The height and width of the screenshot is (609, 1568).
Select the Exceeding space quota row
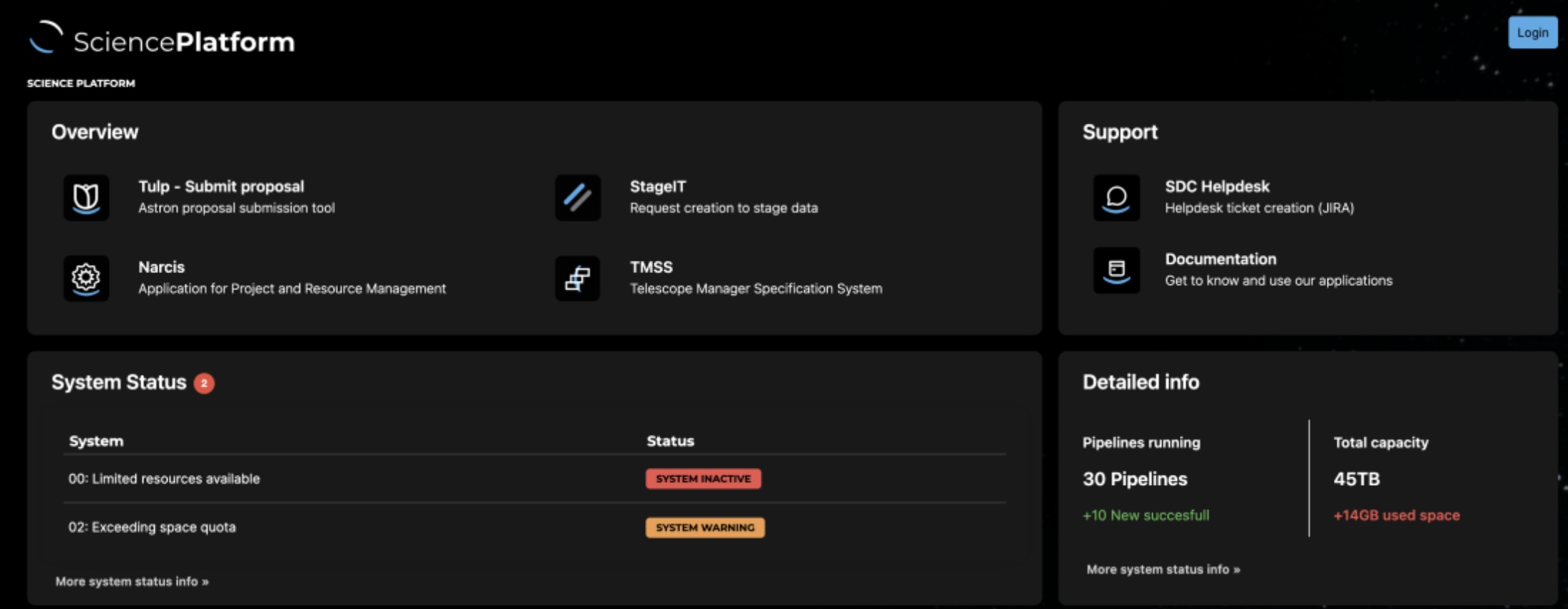[152, 527]
